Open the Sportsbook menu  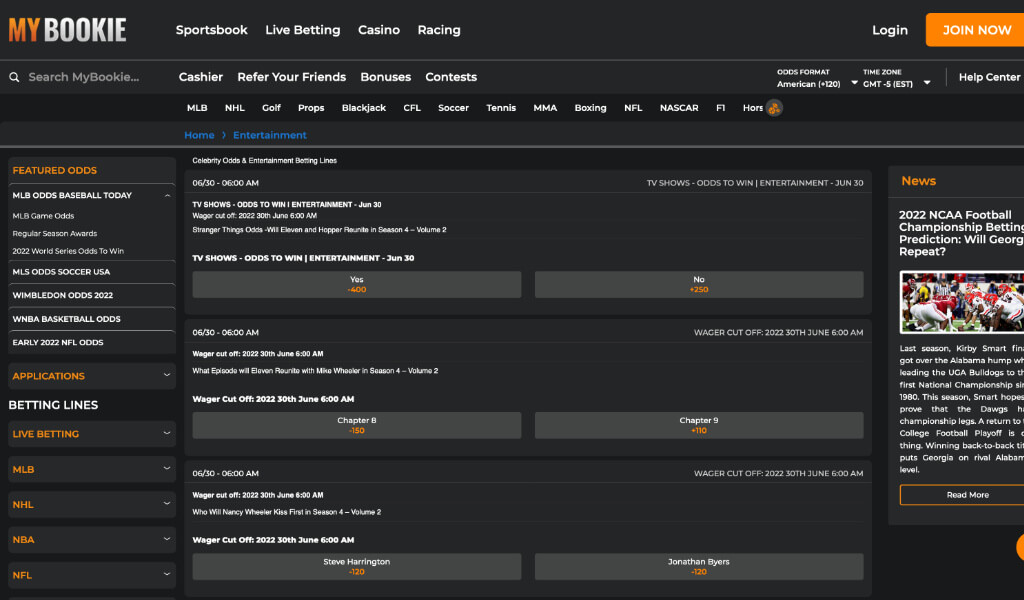[212, 30]
